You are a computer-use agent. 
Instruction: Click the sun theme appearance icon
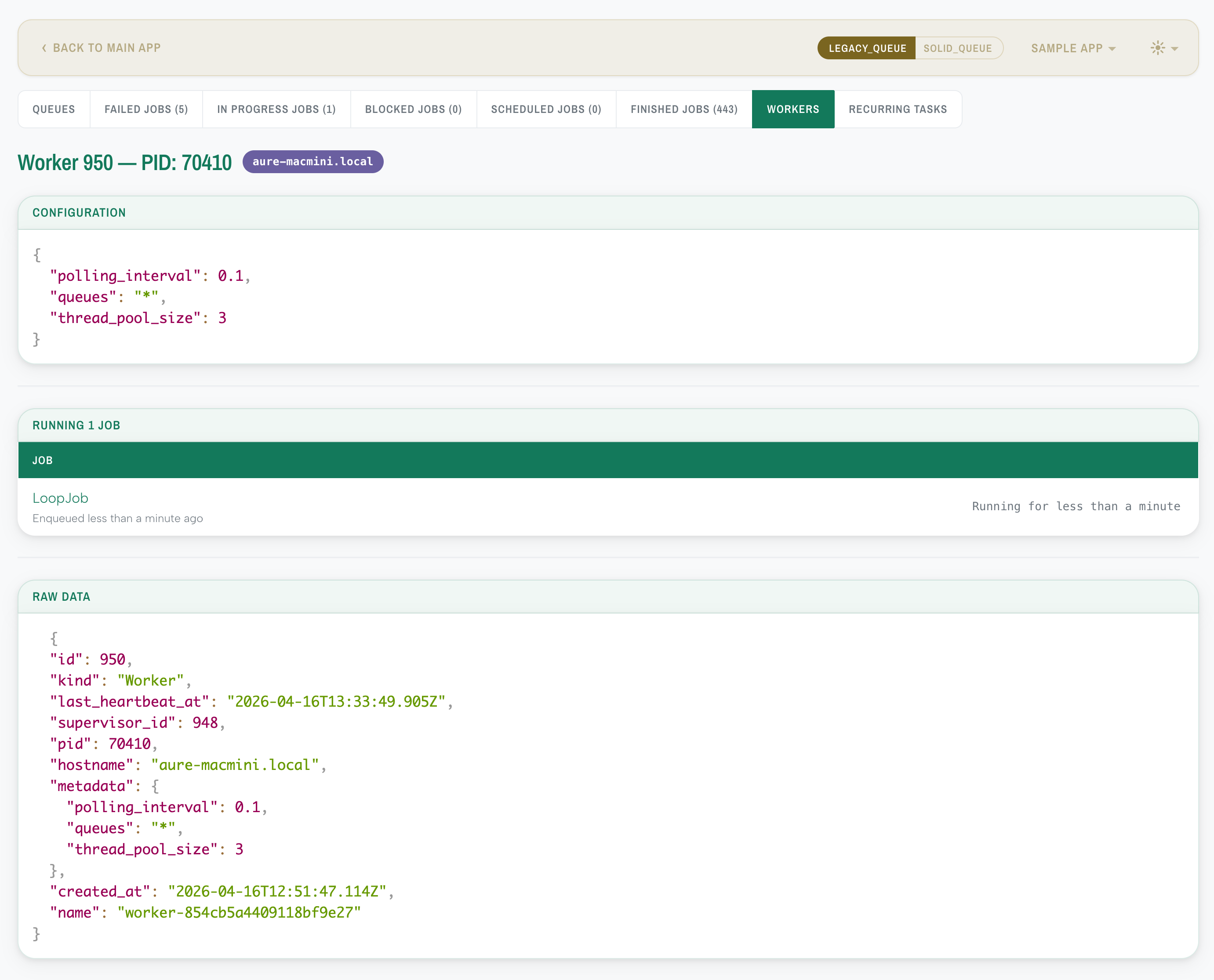click(x=1158, y=48)
